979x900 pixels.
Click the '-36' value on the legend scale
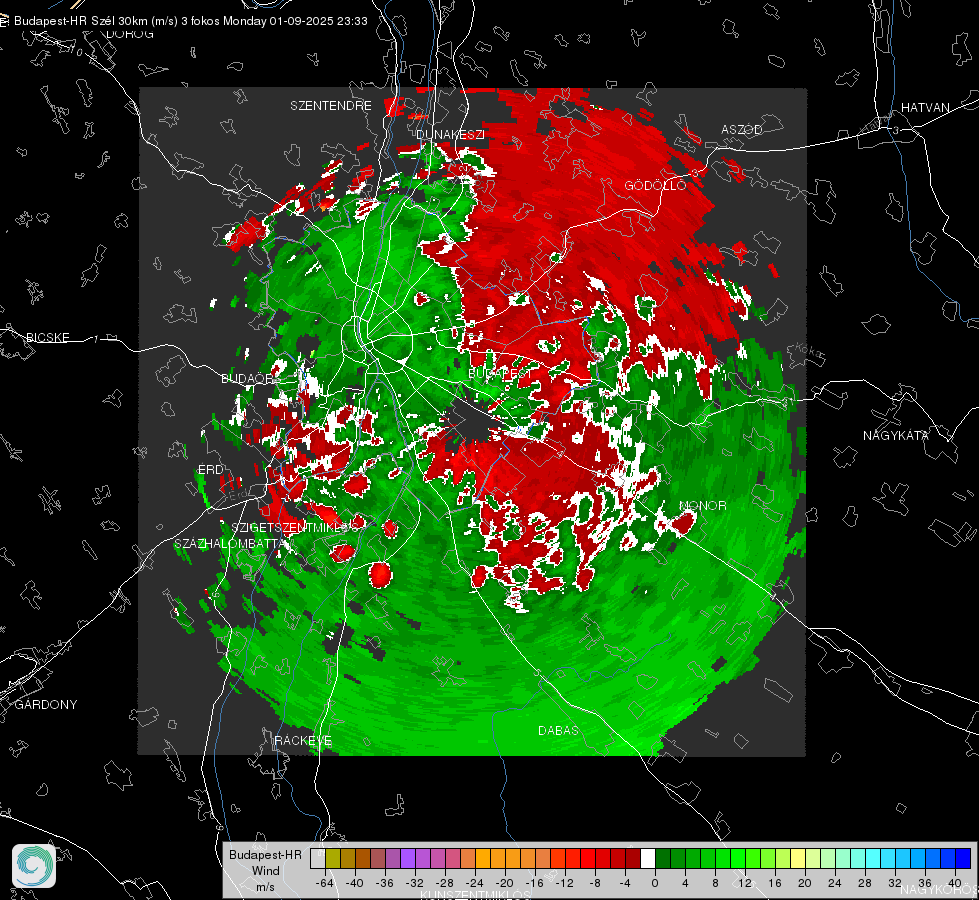(x=385, y=883)
